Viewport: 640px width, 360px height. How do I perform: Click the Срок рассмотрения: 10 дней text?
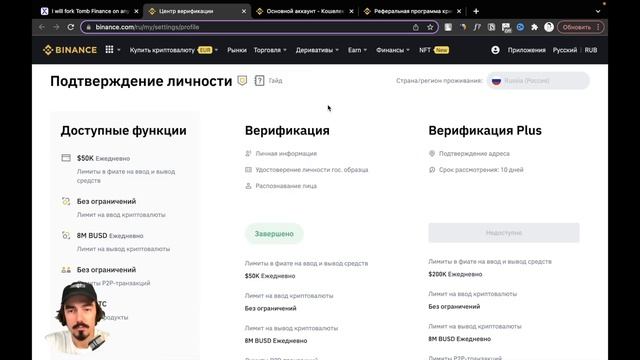point(481,169)
